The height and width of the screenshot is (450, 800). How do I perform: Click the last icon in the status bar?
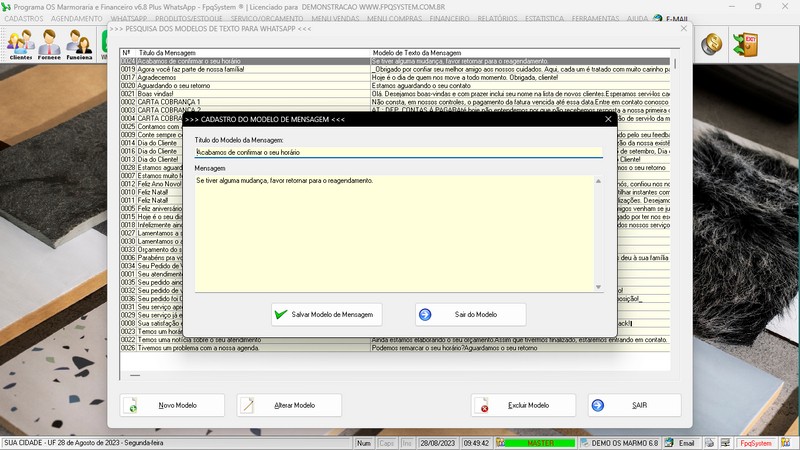786,443
